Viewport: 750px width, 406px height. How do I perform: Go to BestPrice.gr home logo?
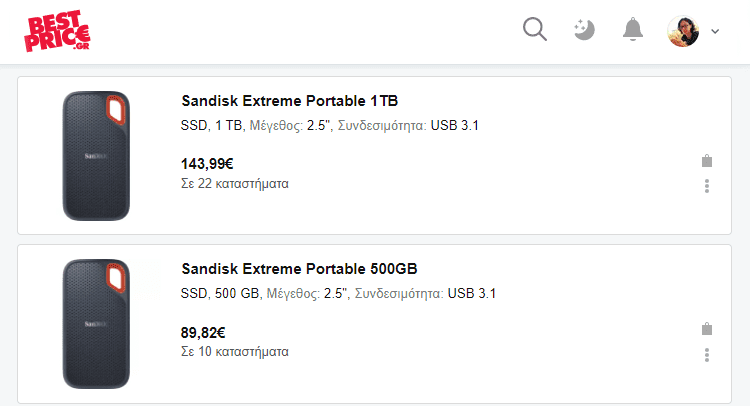coord(57,31)
